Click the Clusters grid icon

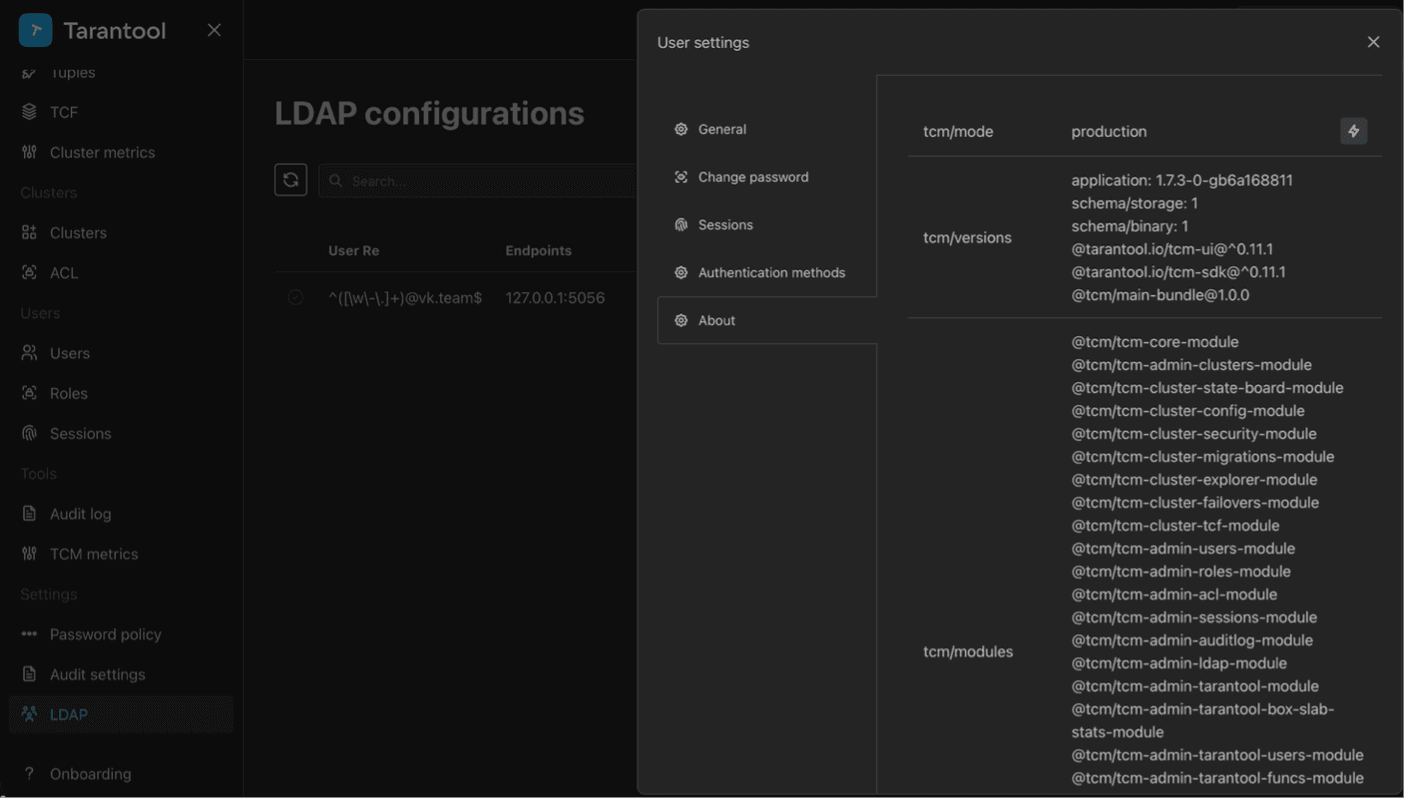(x=29, y=232)
